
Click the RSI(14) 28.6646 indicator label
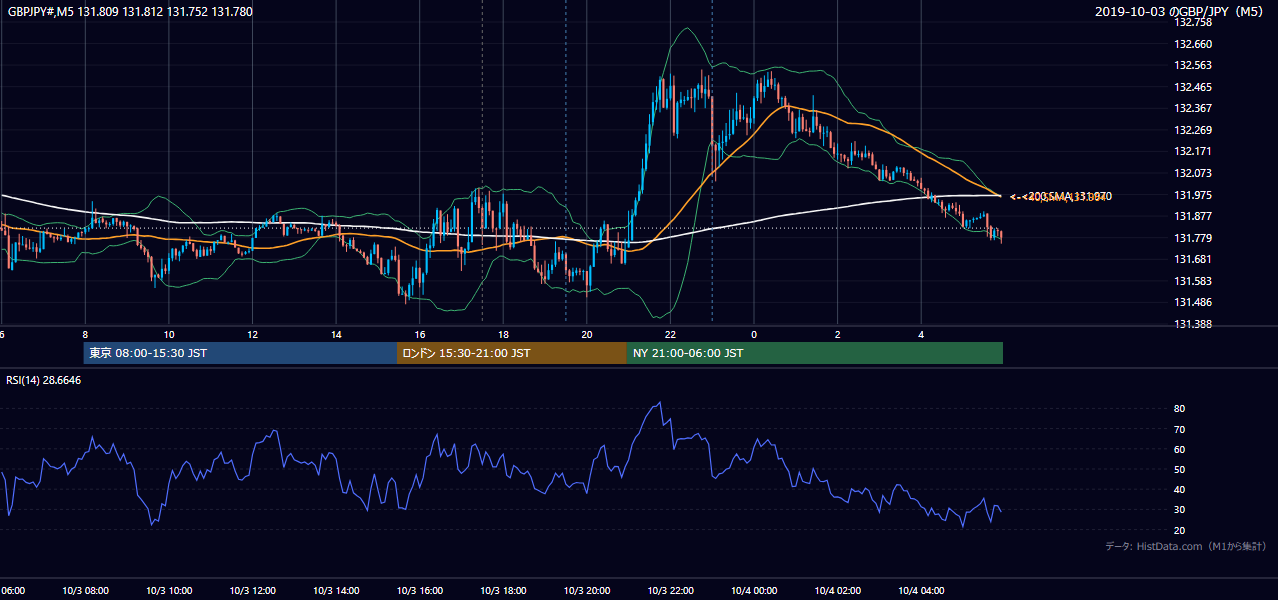point(44,380)
